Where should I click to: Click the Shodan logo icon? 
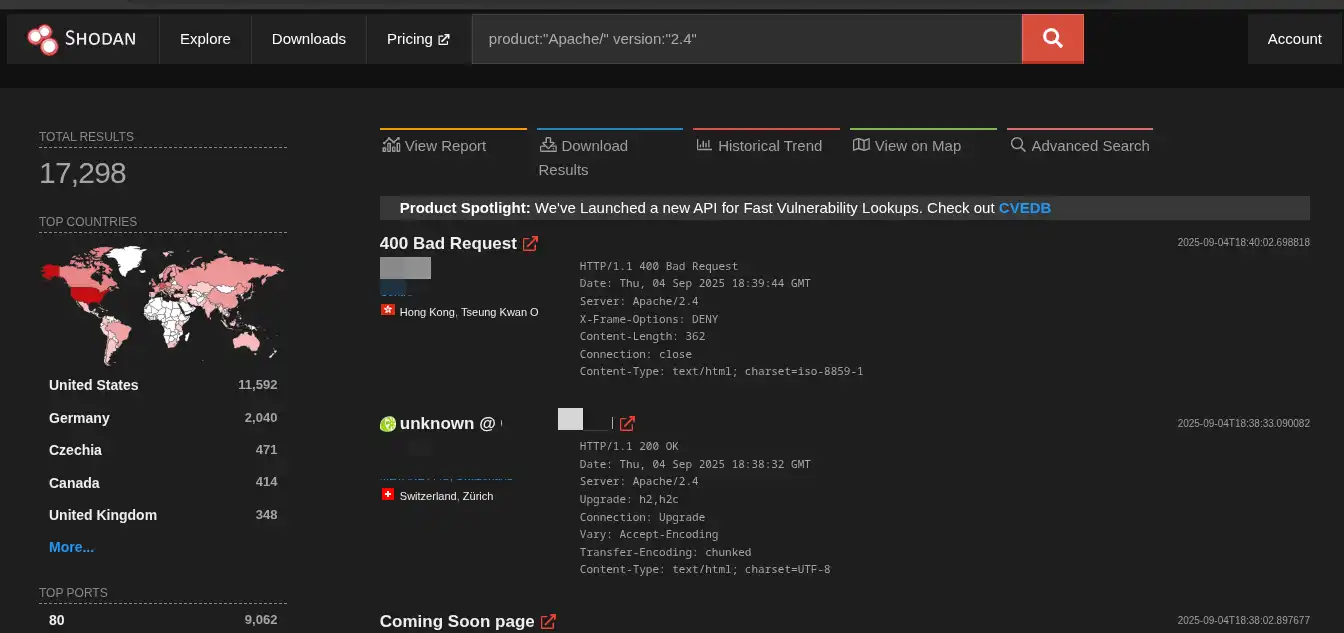[43, 39]
